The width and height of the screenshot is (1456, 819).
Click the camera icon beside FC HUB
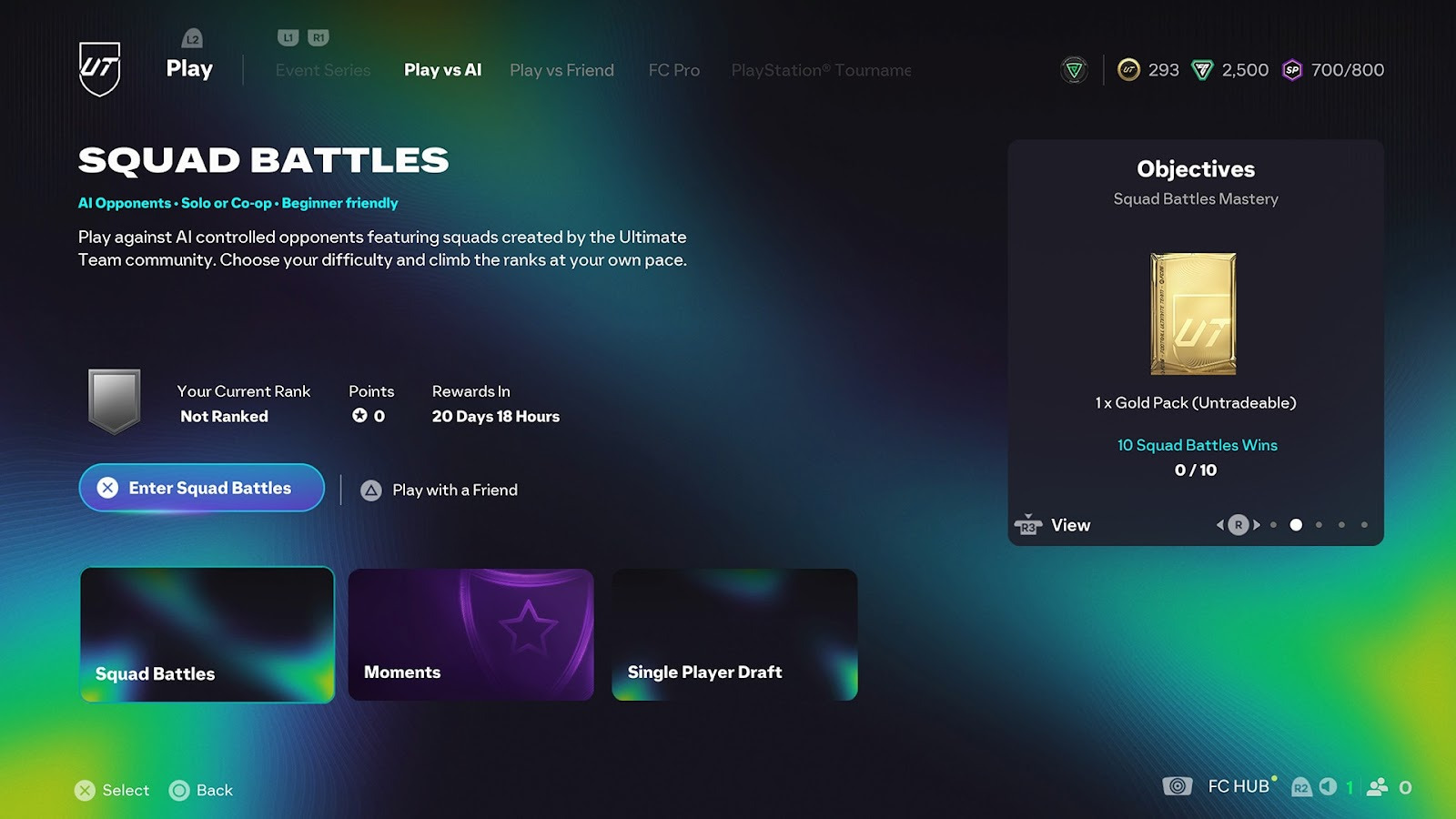click(1178, 786)
